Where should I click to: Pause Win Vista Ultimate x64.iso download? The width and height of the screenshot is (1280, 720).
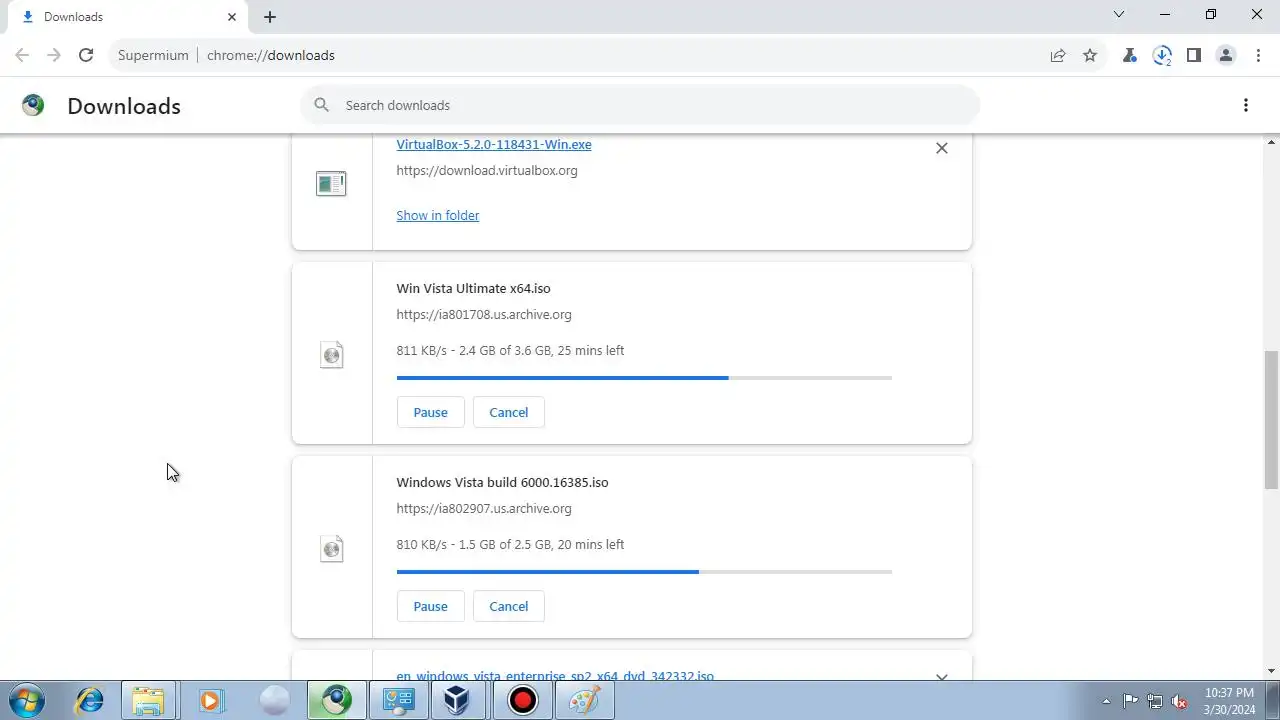[x=431, y=412]
